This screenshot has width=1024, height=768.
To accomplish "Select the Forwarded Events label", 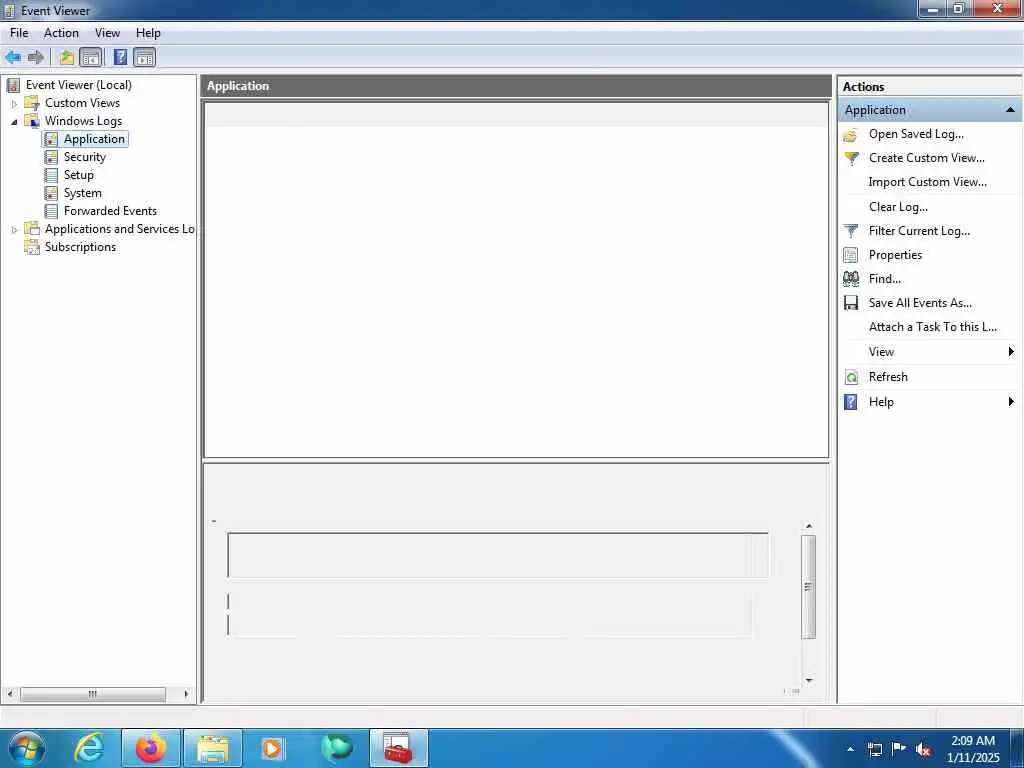I will tap(110, 211).
